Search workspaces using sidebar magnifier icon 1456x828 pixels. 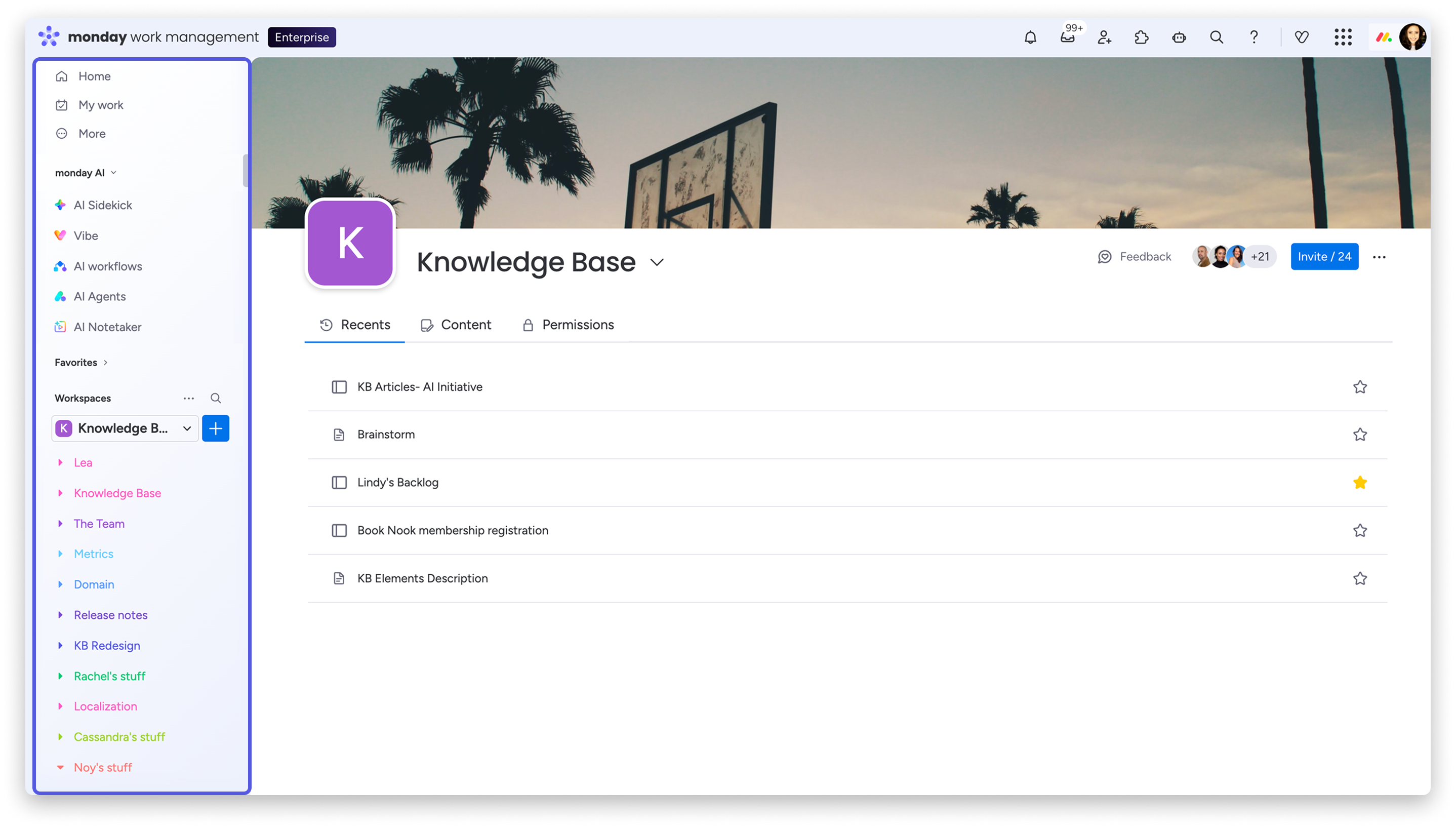tap(215, 398)
